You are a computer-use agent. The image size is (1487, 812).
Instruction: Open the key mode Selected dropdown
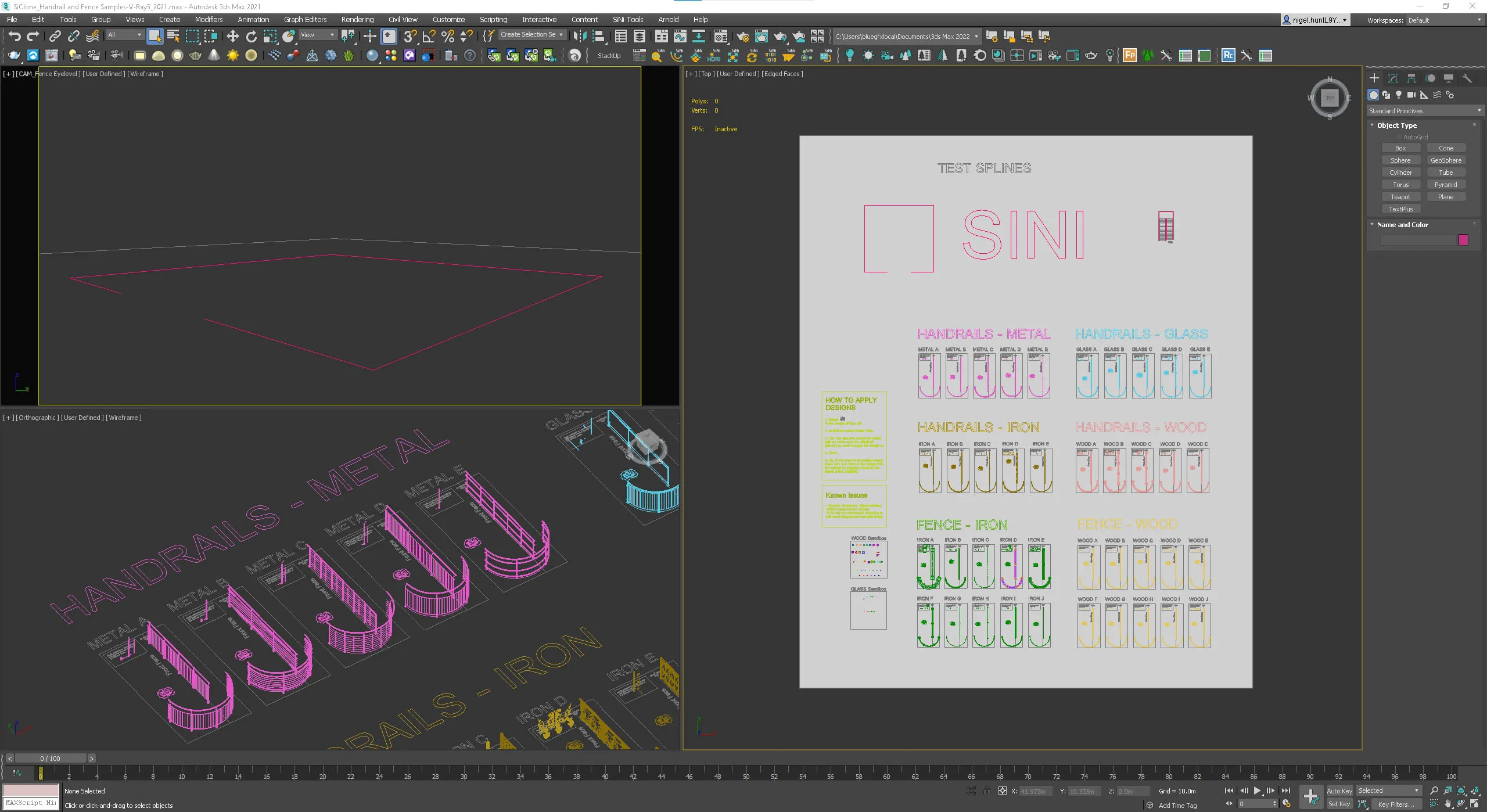point(1389,791)
